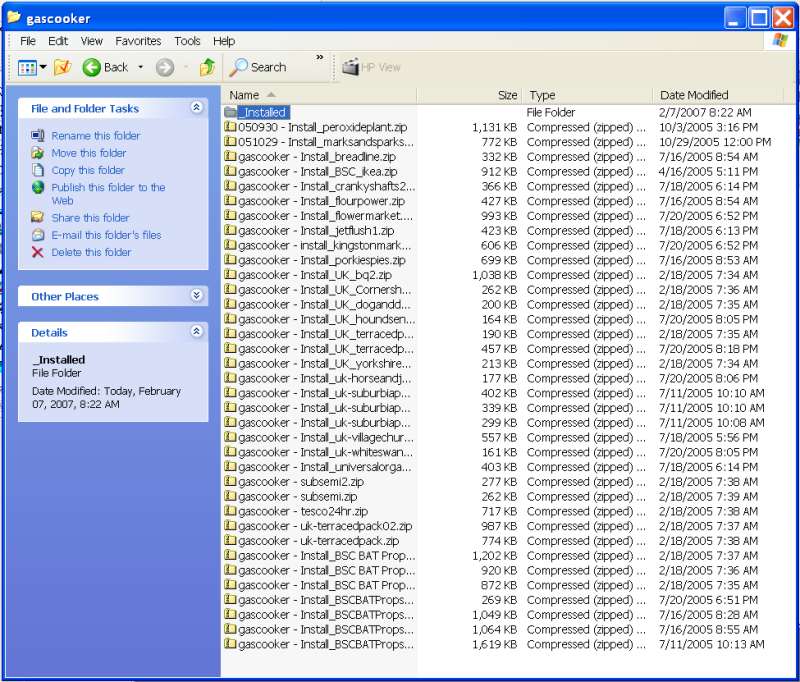
Task: Open the File menu
Action: pos(28,41)
